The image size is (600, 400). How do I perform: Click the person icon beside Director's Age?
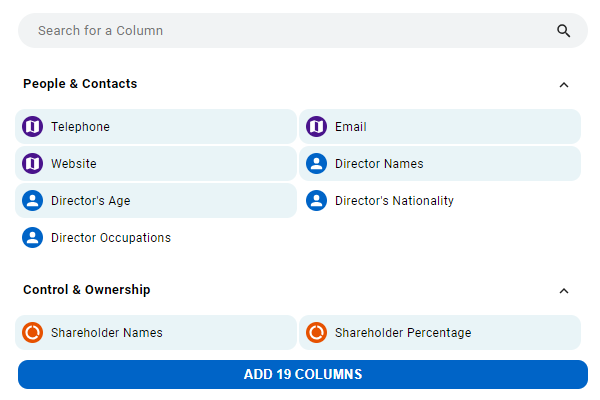[33, 201]
